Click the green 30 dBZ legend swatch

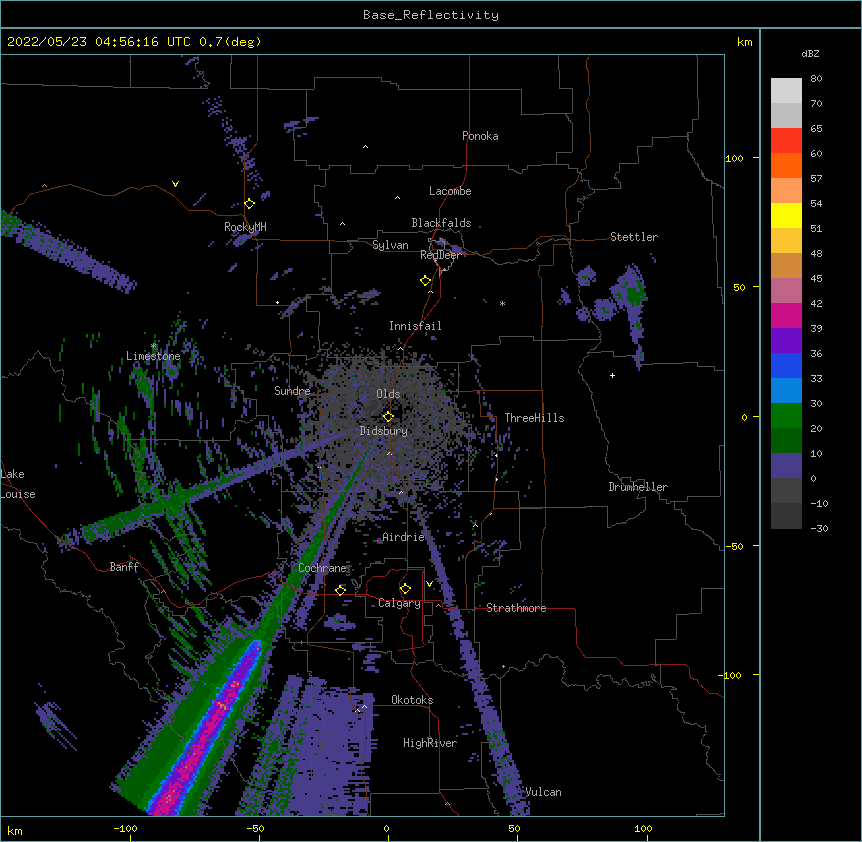(x=786, y=416)
